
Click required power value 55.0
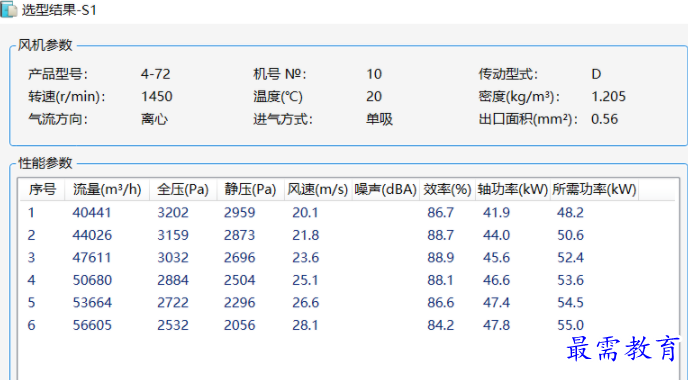point(570,325)
